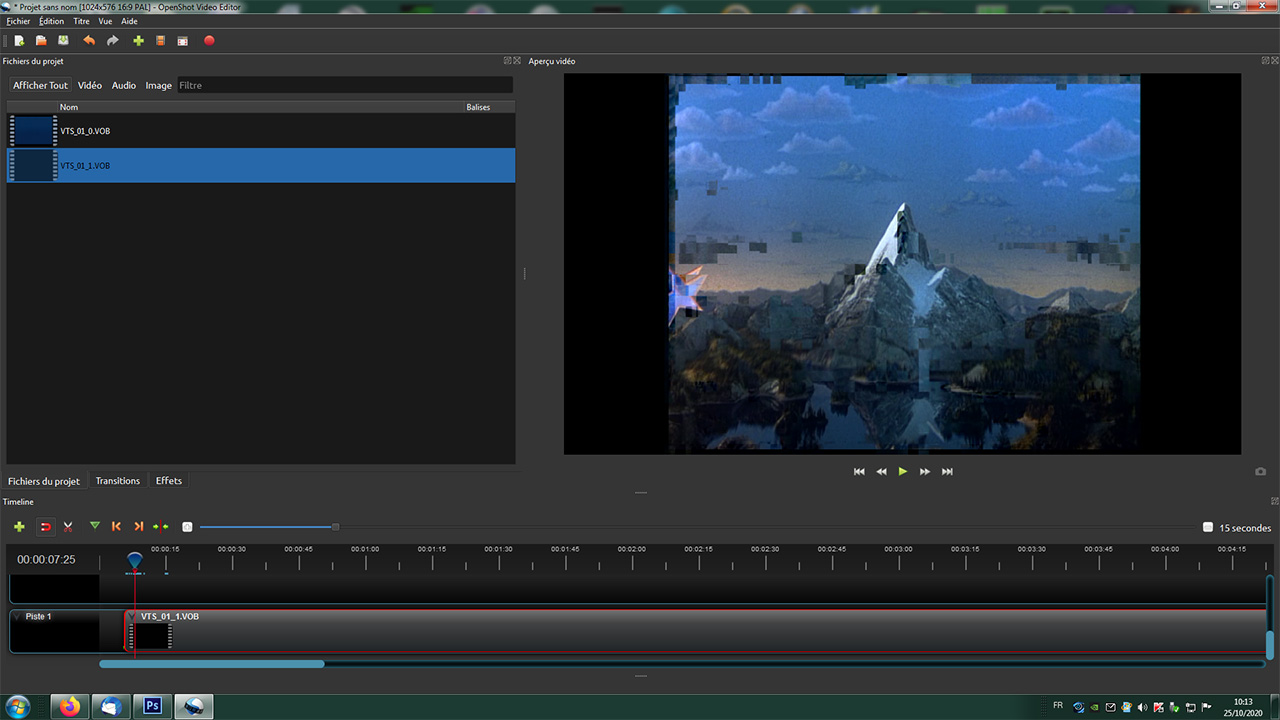Float the Timeline panel
1280x720 pixels.
(x=1275, y=501)
